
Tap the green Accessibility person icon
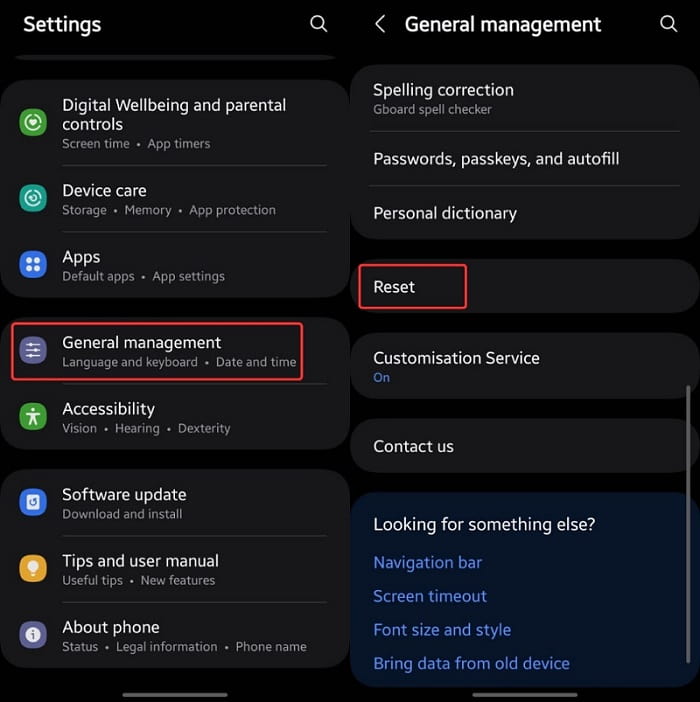(x=33, y=416)
